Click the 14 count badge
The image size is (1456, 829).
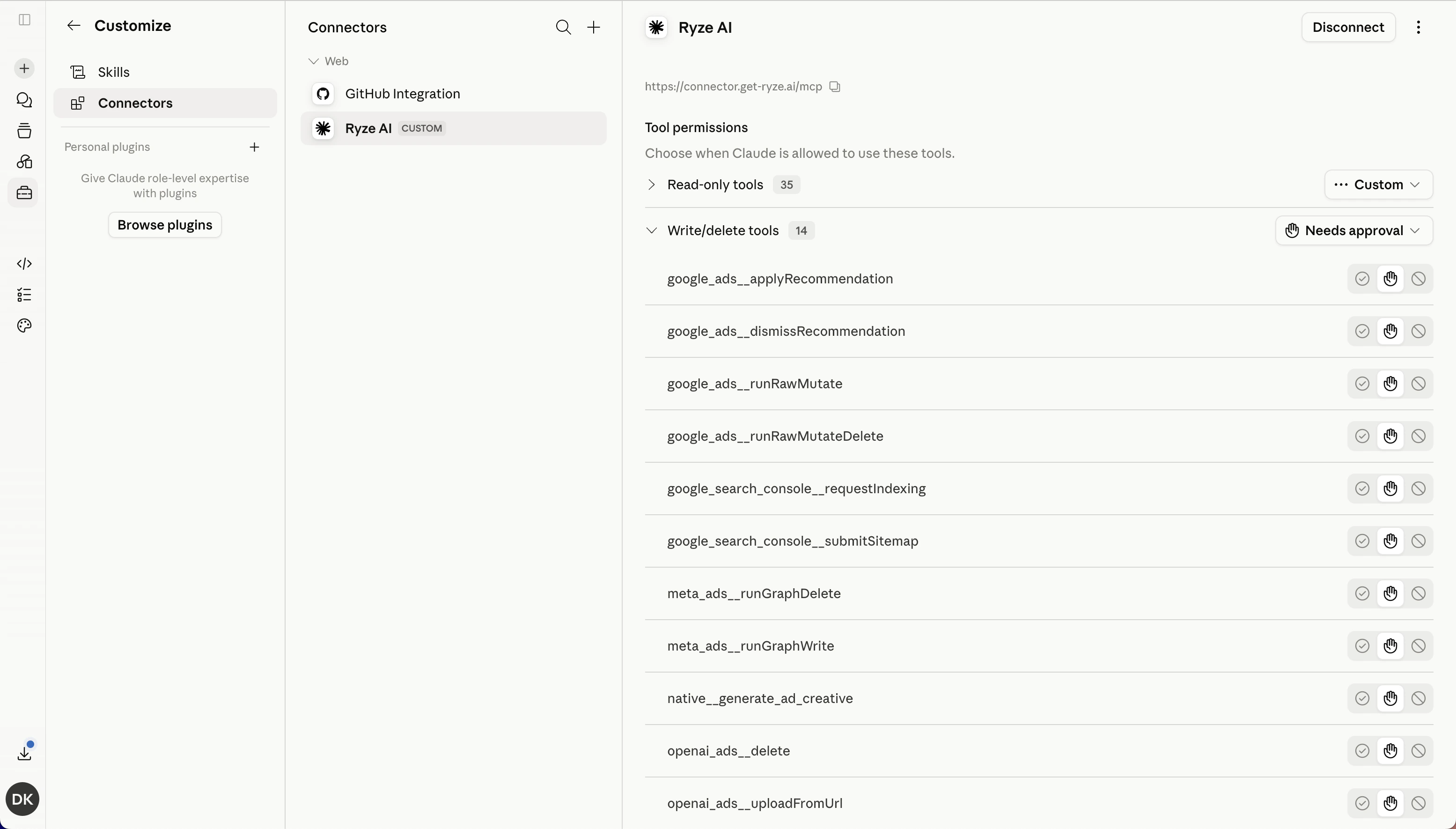[x=801, y=230]
